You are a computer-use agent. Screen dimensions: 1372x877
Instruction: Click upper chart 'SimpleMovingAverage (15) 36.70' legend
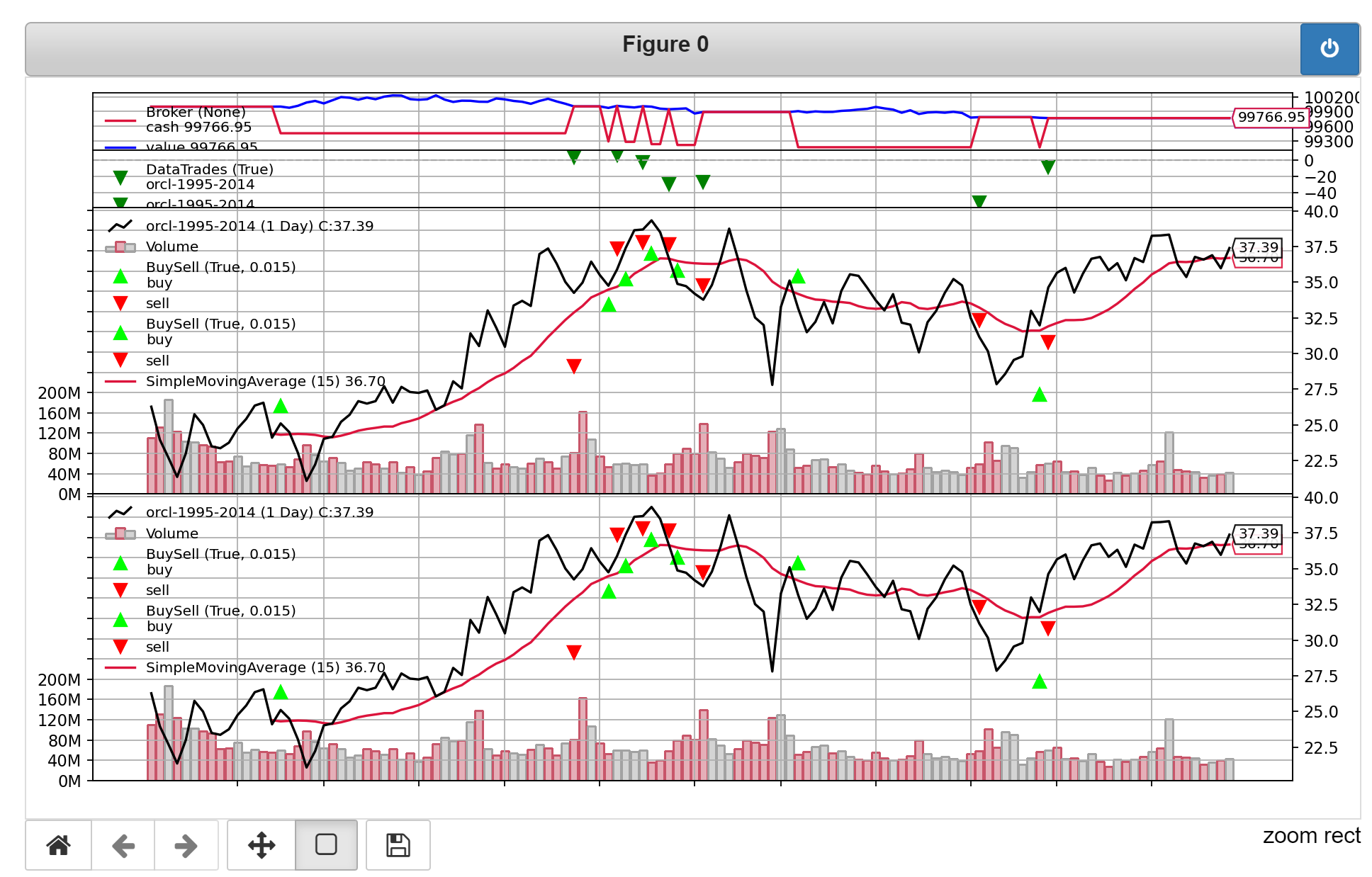(x=266, y=381)
